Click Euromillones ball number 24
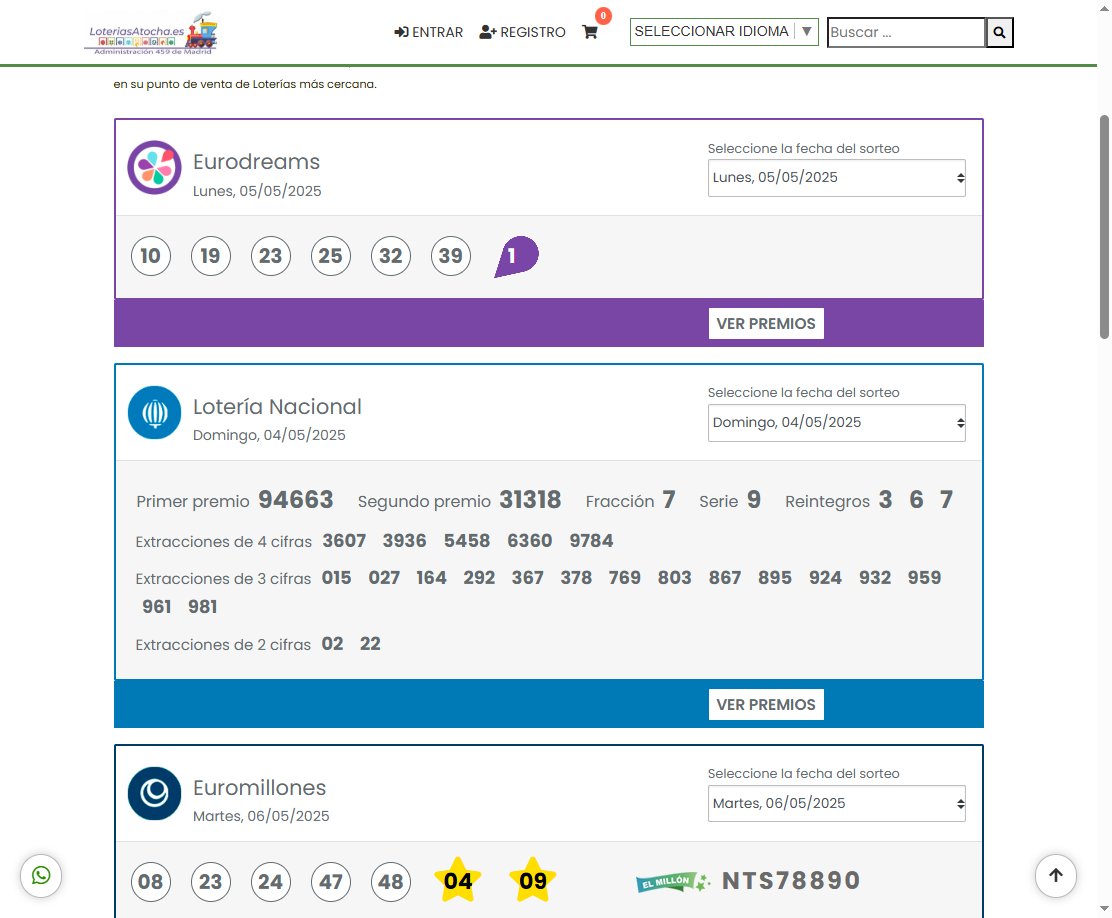Viewport: 1112px width, 918px height. tap(271, 882)
